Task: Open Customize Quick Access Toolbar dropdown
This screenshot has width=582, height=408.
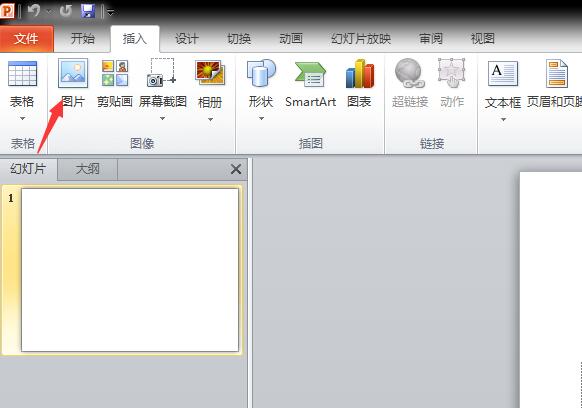Action: click(x=110, y=12)
